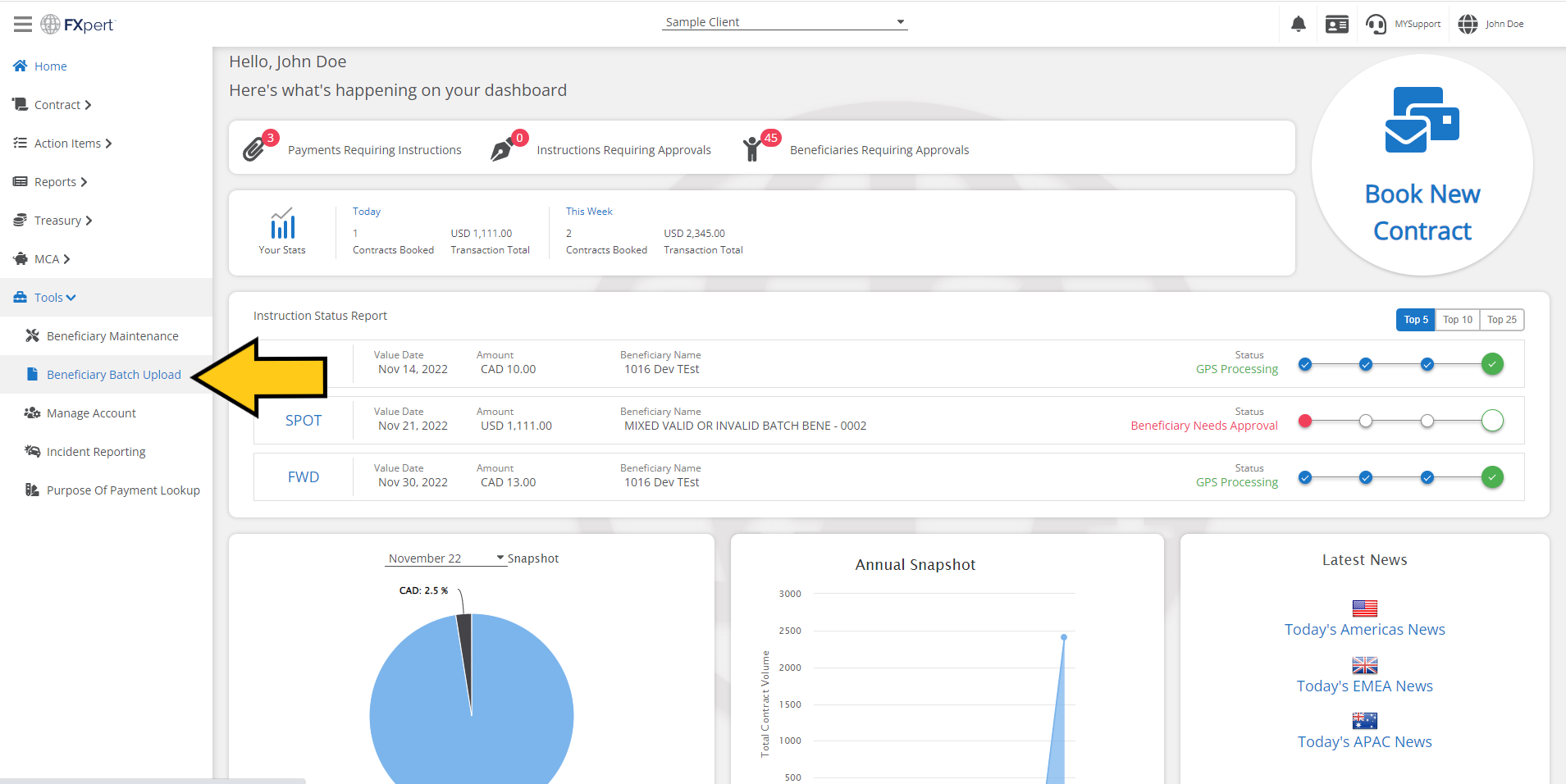Click Purpose Of Payment Lookup icon
Image resolution: width=1566 pixels, height=784 pixels.
pos(33,490)
